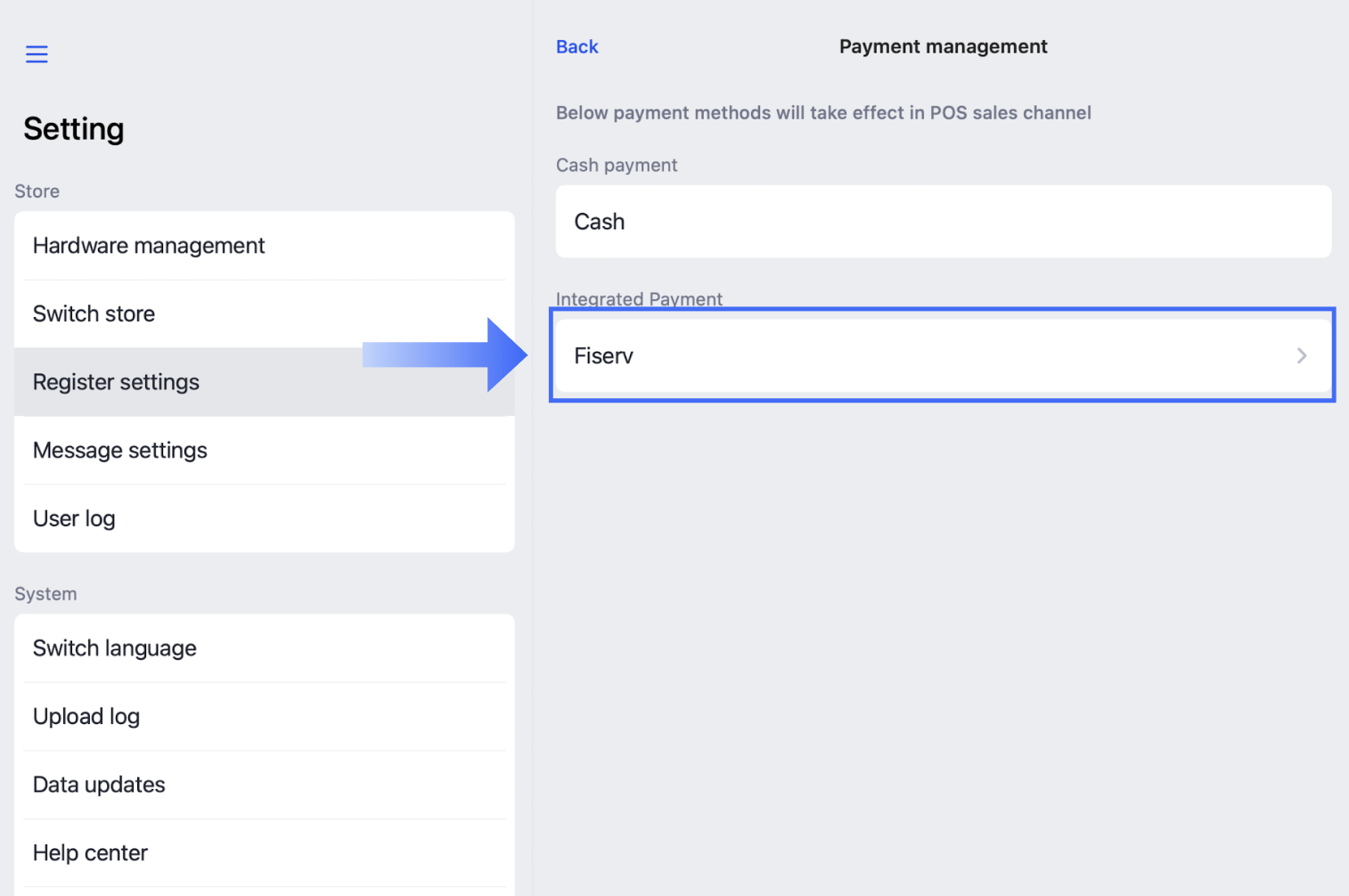Expand Fiserv using the right chevron
The height and width of the screenshot is (896, 1349).
coord(1301,355)
